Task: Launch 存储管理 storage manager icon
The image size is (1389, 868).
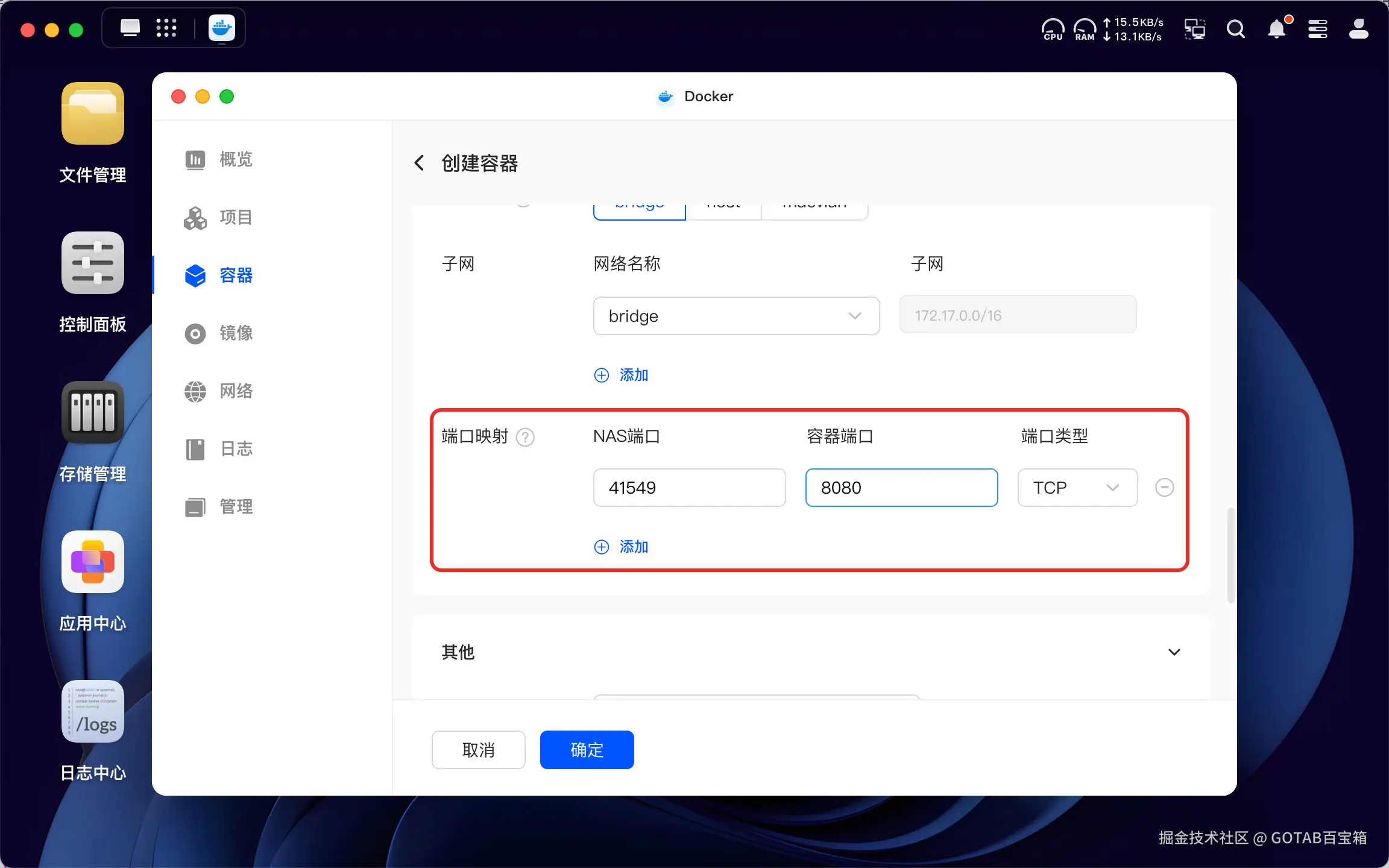Action: coord(92,413)
